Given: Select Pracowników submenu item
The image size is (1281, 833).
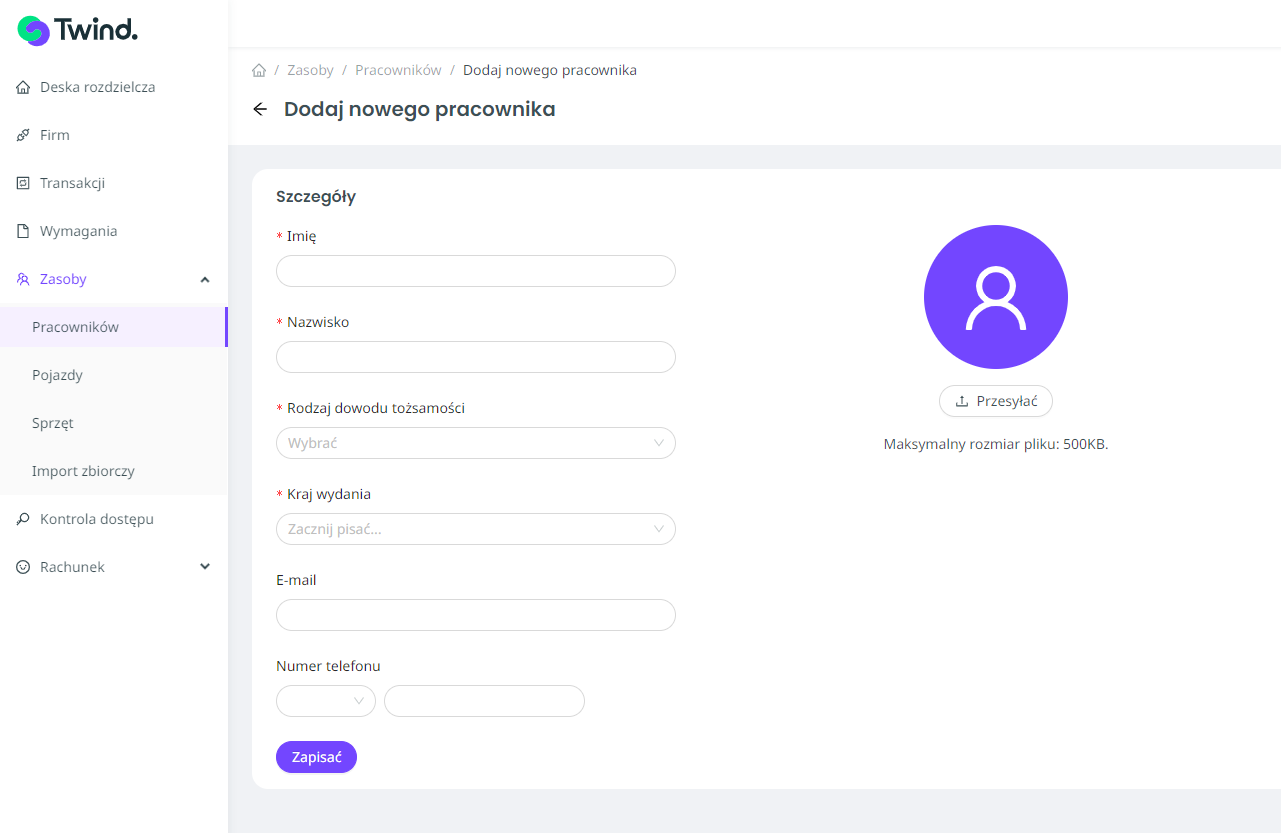Looking at the screenshot, I should (x=114, y=327).
